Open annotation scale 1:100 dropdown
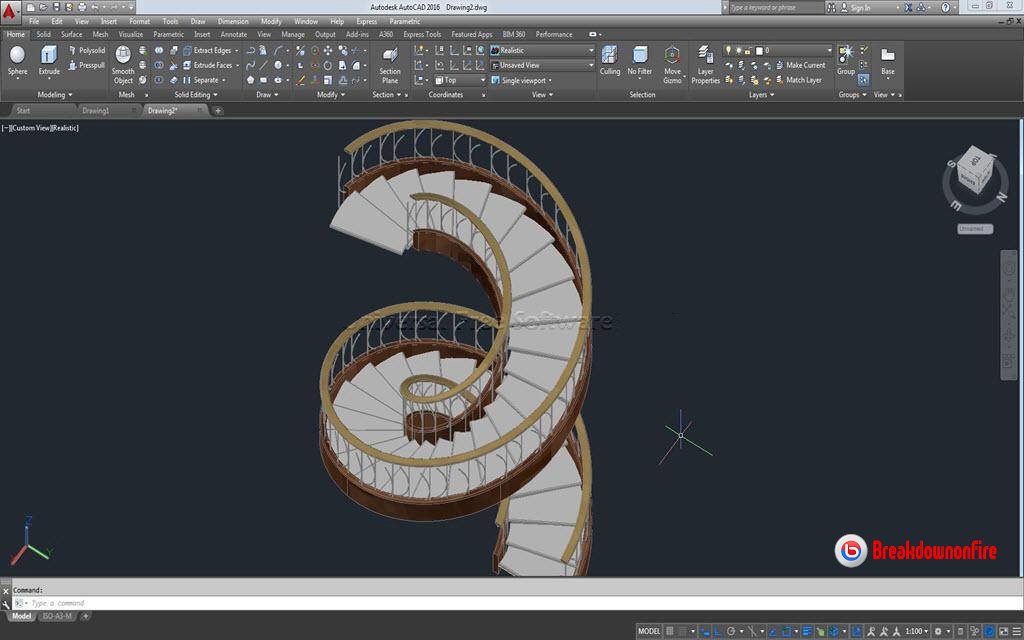Viewport: 1024px width, 640px height. tap(916, 631)
